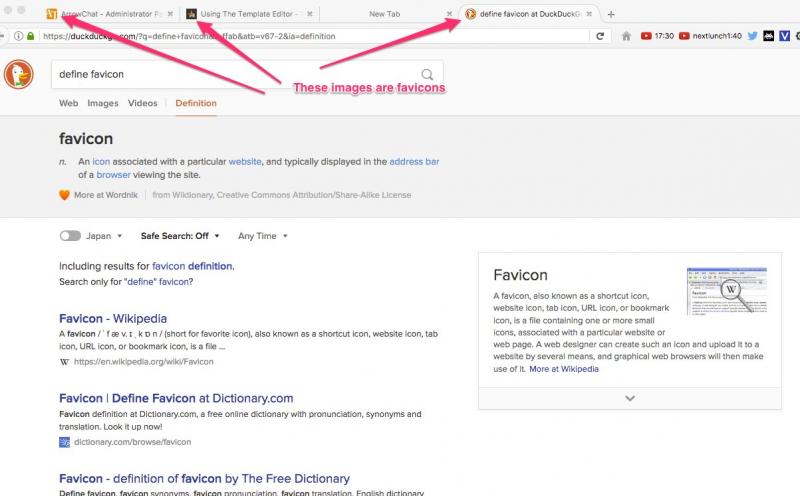Click the green padlock security icon

tap(31, 36)
